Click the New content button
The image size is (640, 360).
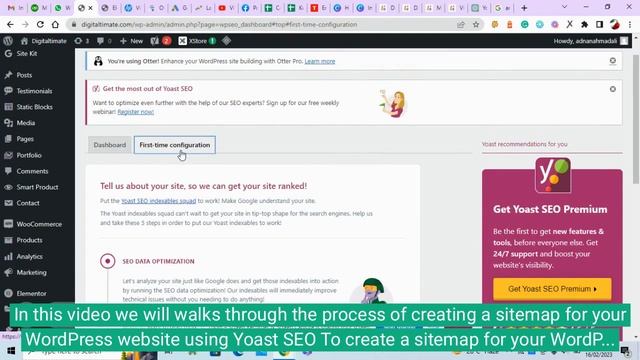pyautogui.click(x=131, y=41)
